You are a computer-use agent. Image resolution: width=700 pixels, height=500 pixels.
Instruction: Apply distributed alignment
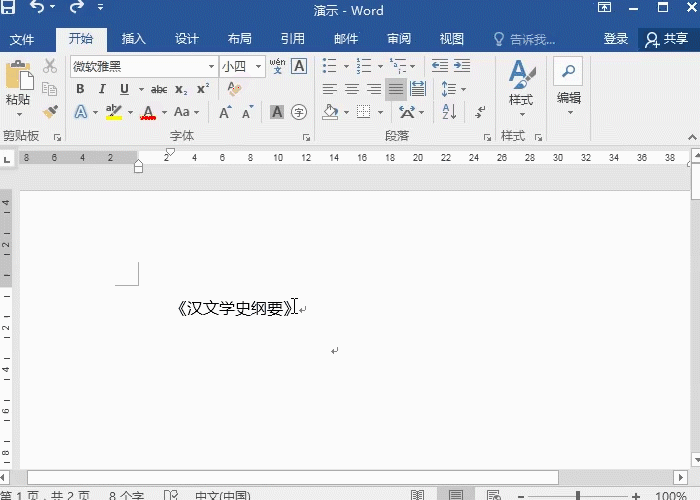(418, 89)
